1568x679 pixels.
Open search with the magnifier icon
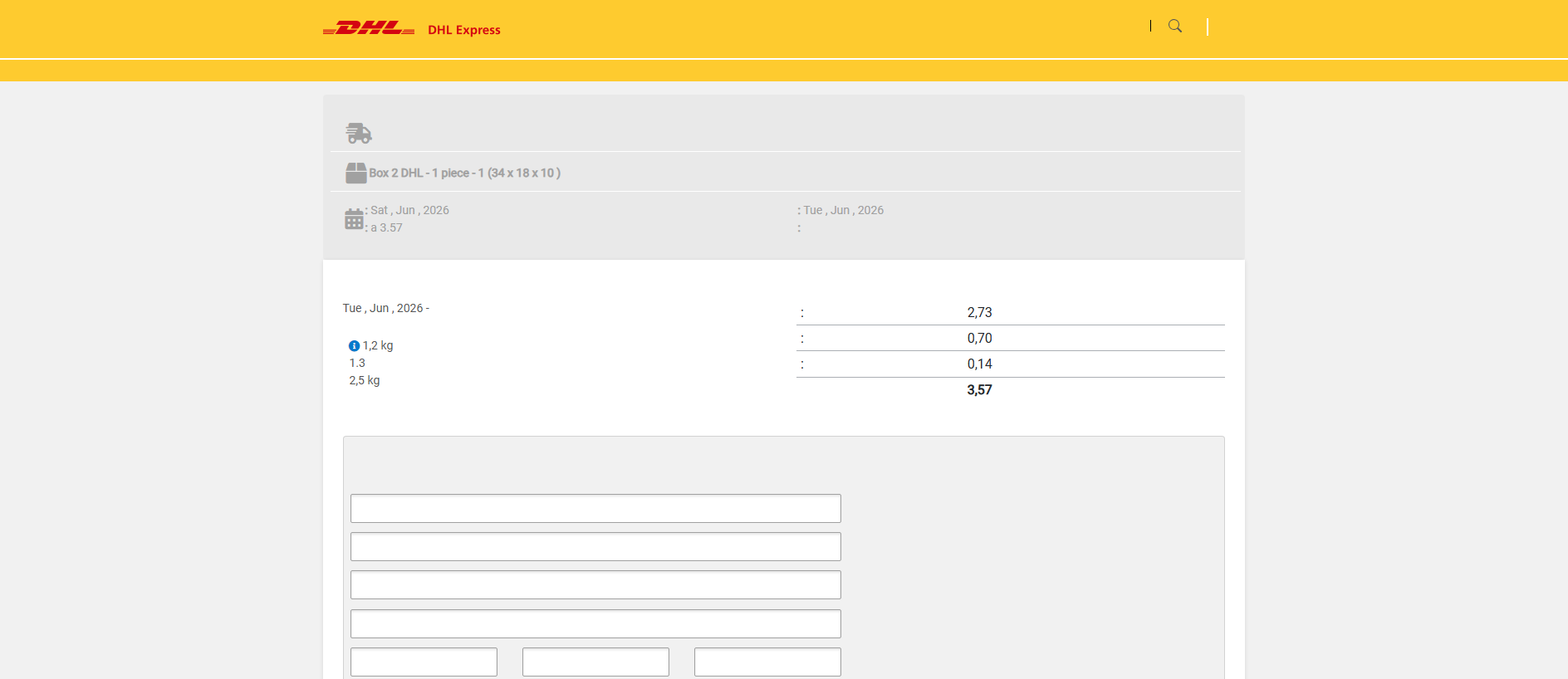pos(1175,26)
